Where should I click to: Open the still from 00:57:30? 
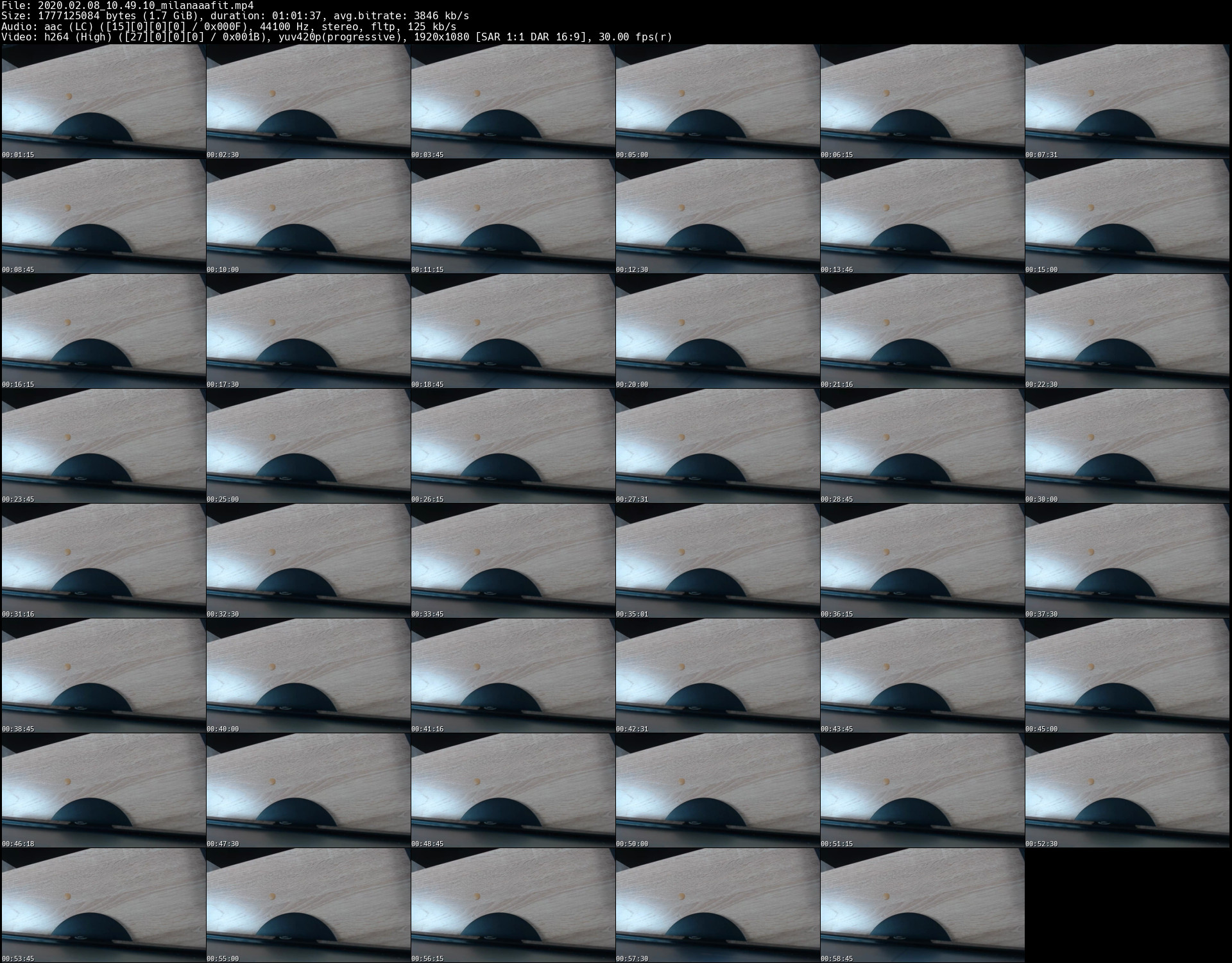[x=717, y=905]
